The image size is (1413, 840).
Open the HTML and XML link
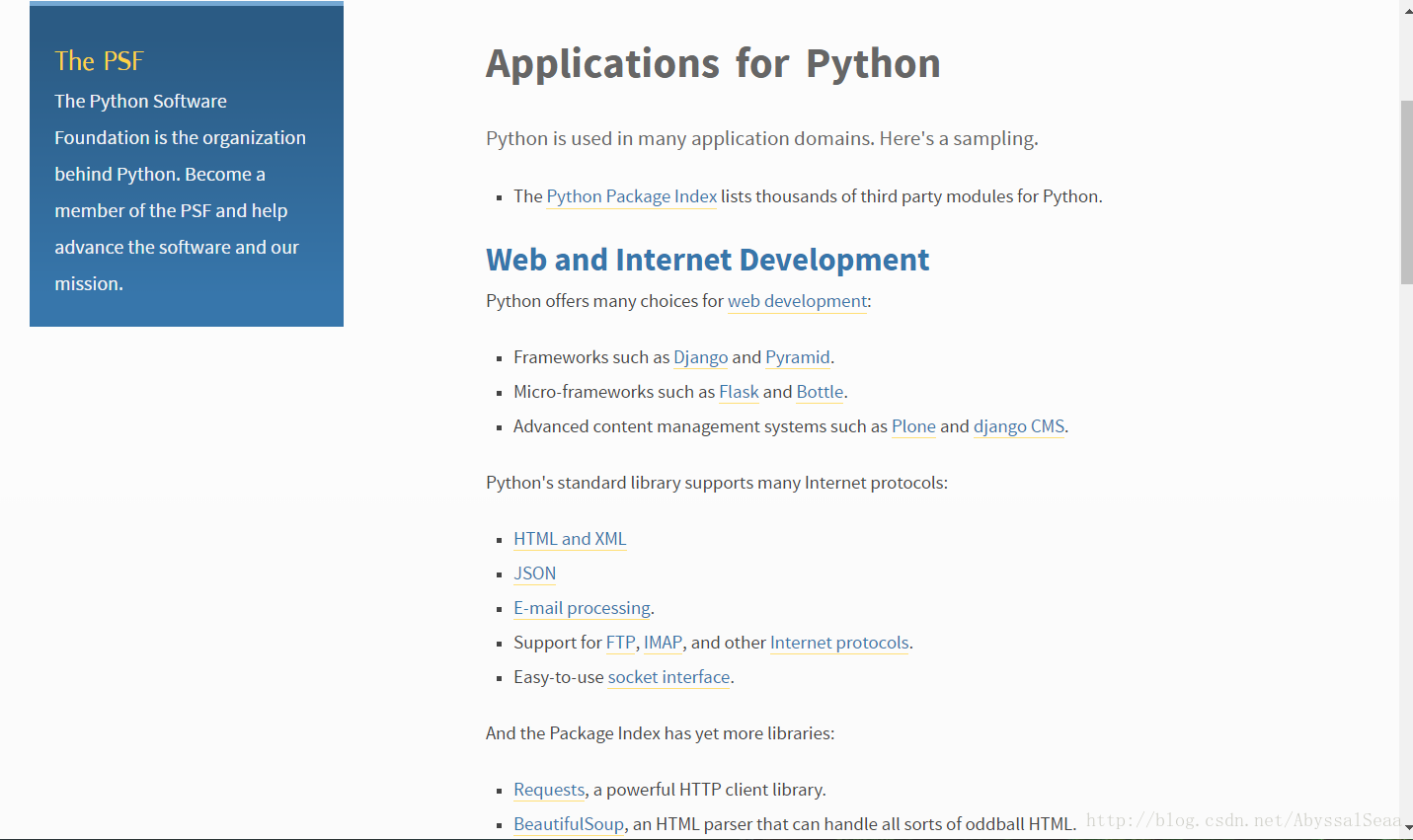tap(570, 539)
